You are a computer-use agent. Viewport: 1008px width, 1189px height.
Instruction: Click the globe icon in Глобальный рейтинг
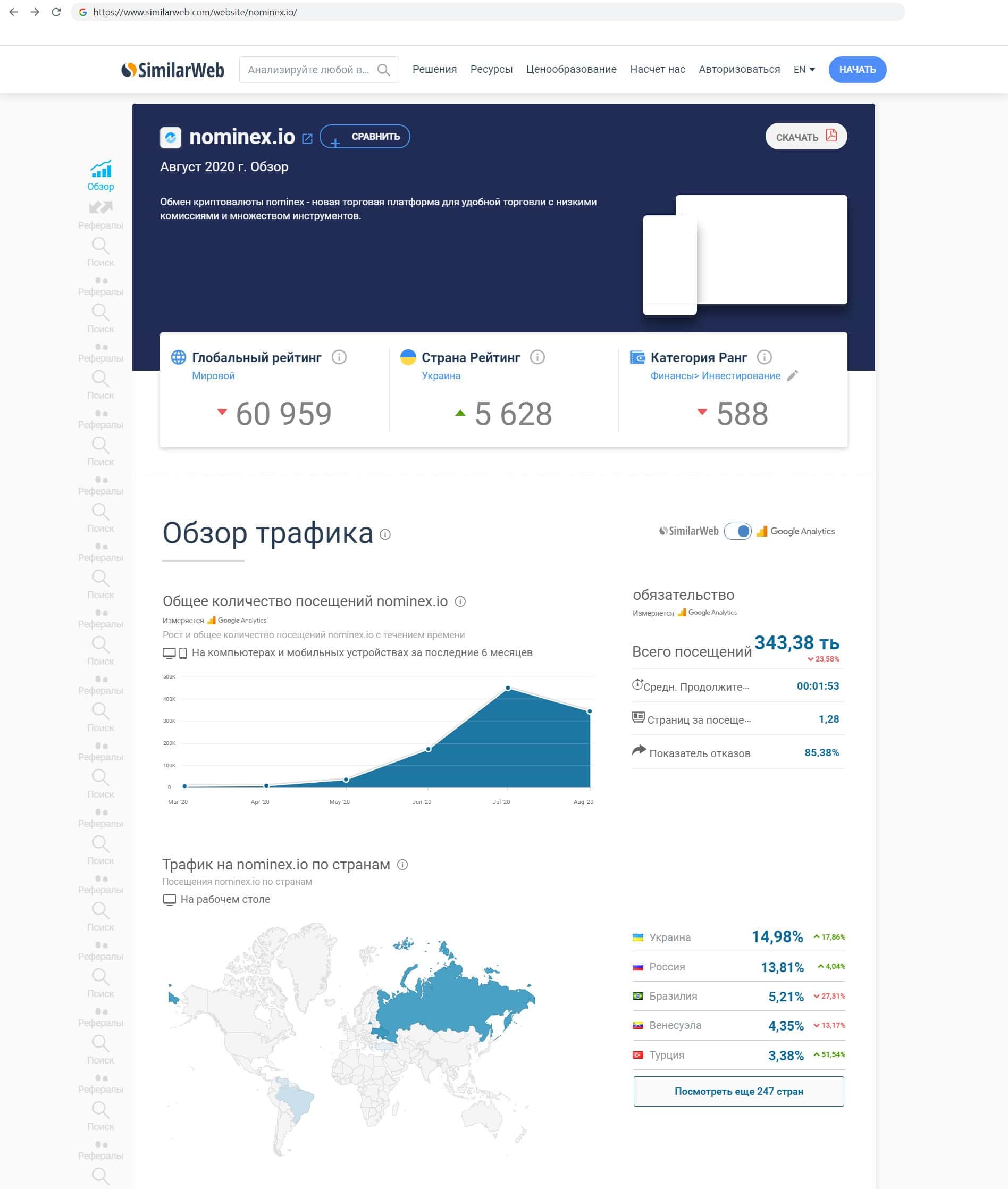[178, 357]
